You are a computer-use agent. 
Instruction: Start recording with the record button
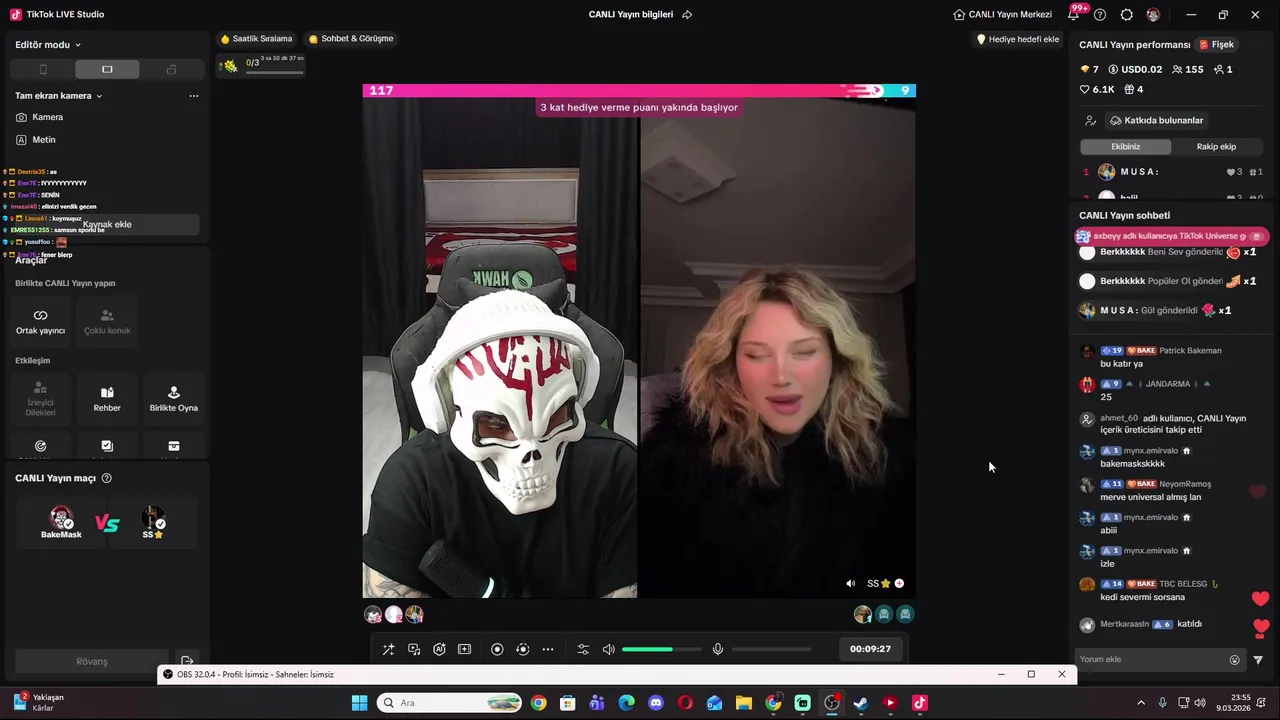[497, 649]
